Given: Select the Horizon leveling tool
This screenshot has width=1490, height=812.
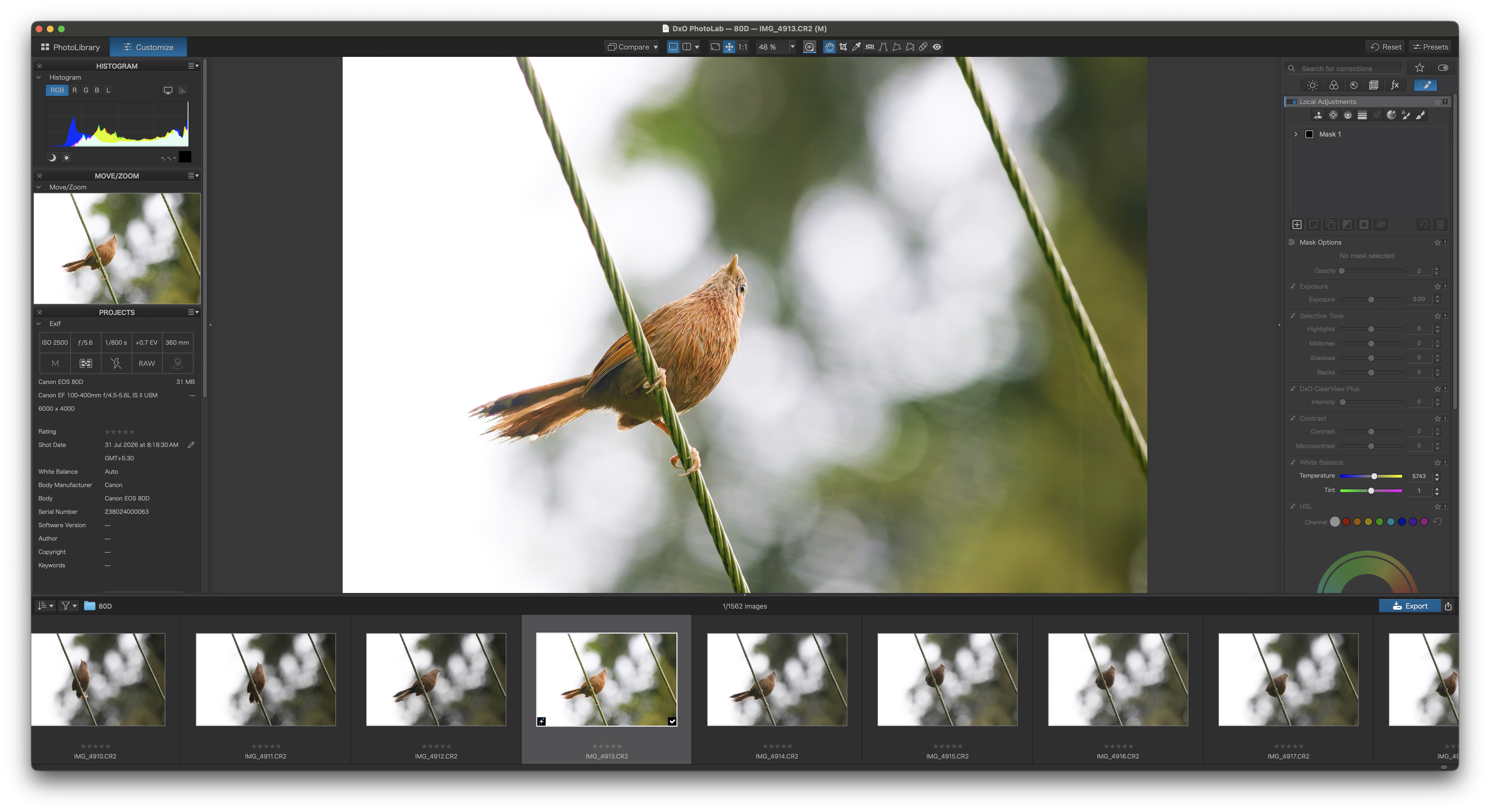Looking at the screenshot, I should tap(869, 47).
